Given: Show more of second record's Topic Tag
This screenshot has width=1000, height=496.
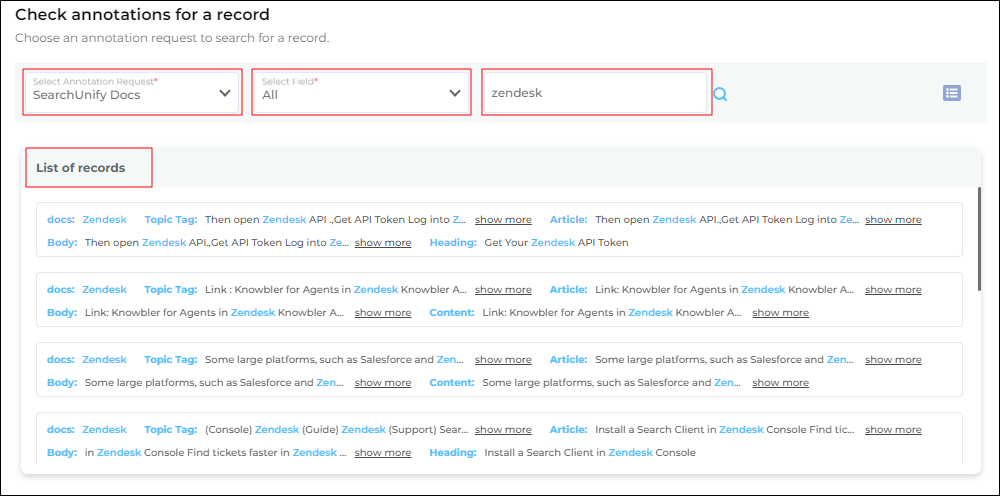Looking at the screenshot, I should coord(503,289).
